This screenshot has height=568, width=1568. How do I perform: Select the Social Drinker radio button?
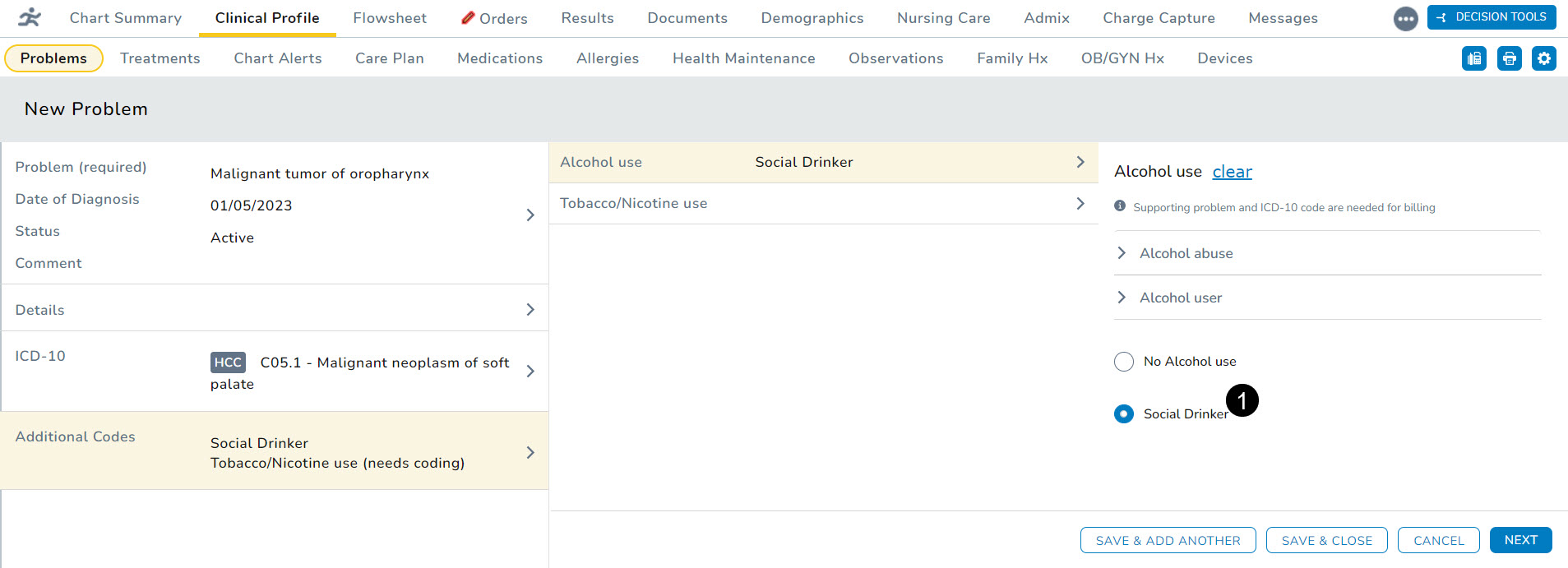pos(1123,413)
